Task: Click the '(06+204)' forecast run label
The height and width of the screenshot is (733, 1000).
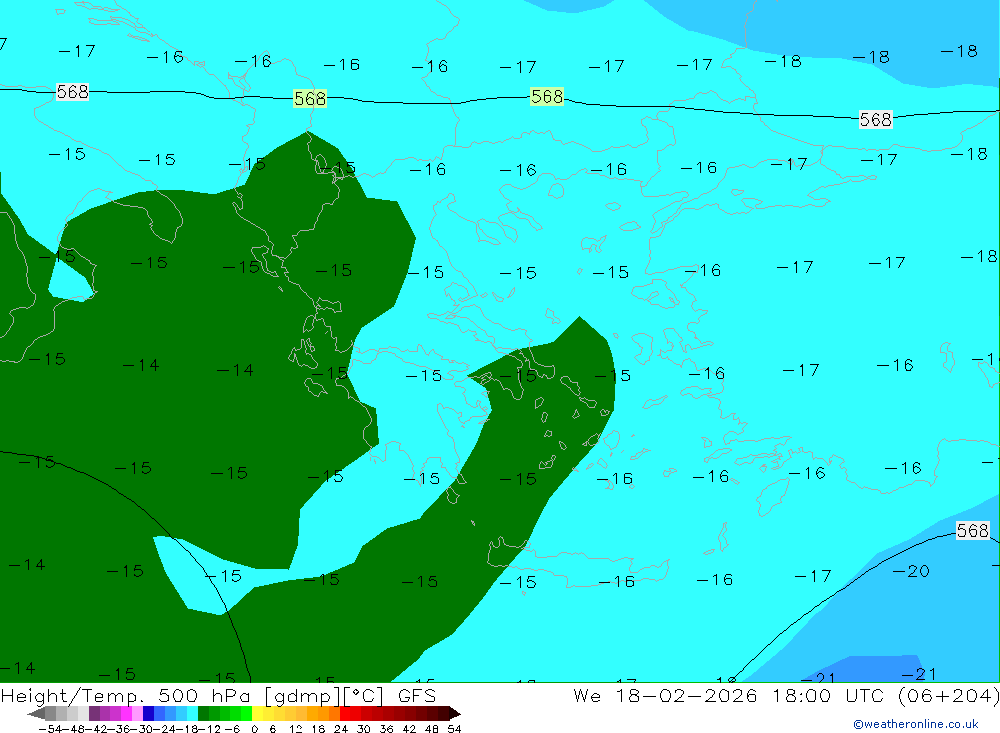Action: click(x=948, y=695)
